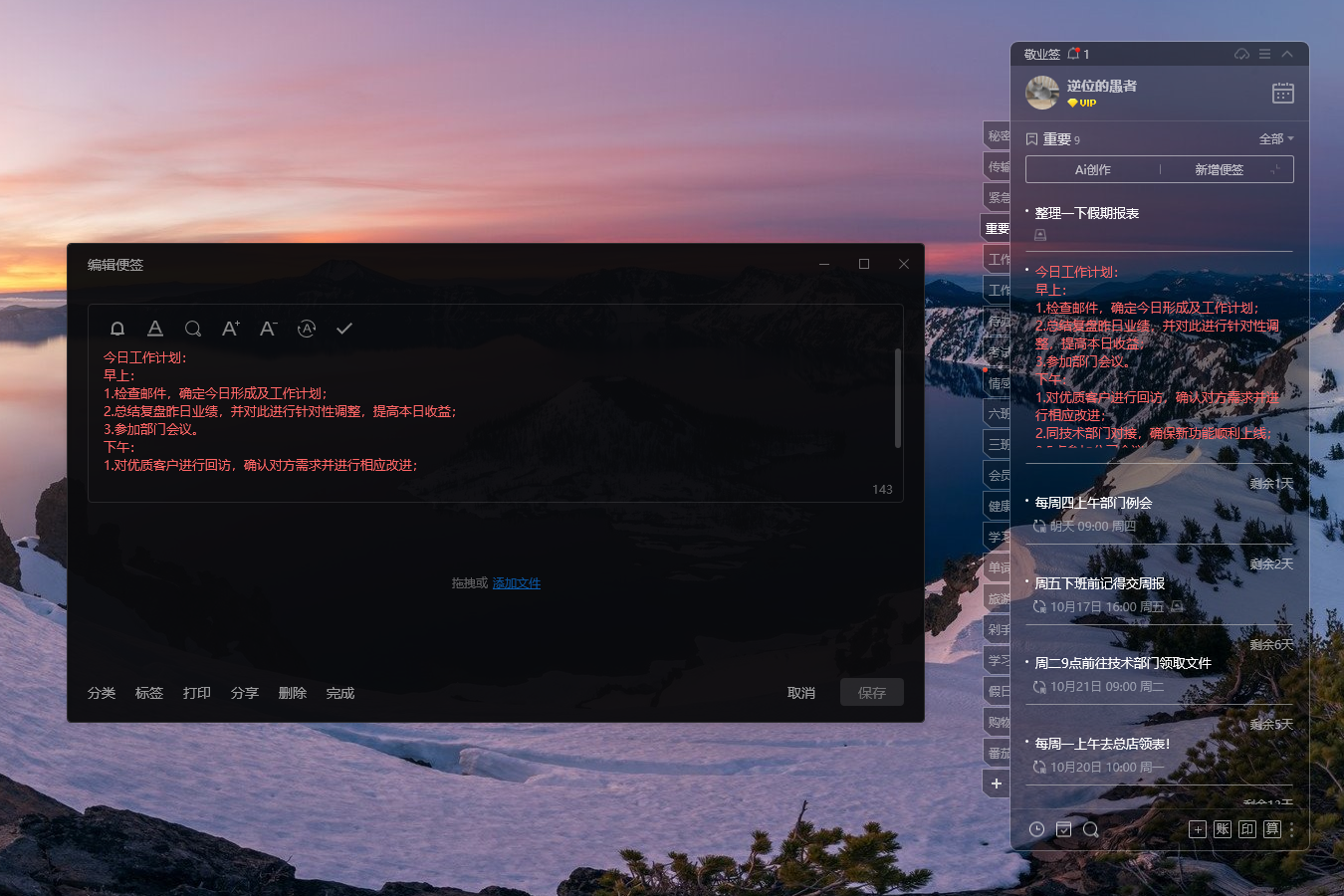
Task: Increase font size with A+ icon
Action: [x=231, y=329]
